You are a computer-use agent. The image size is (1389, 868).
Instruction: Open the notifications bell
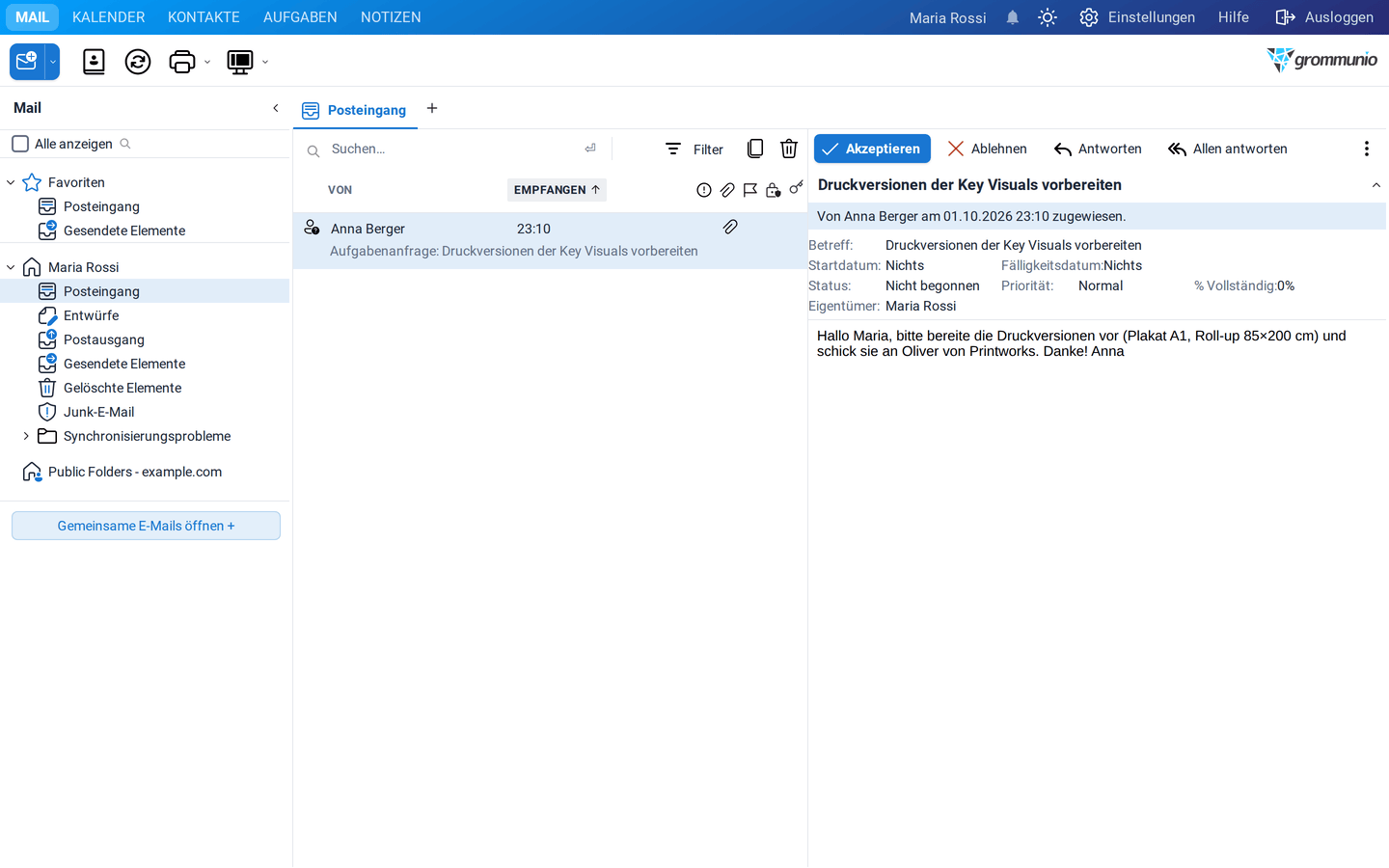point(1013,17)
